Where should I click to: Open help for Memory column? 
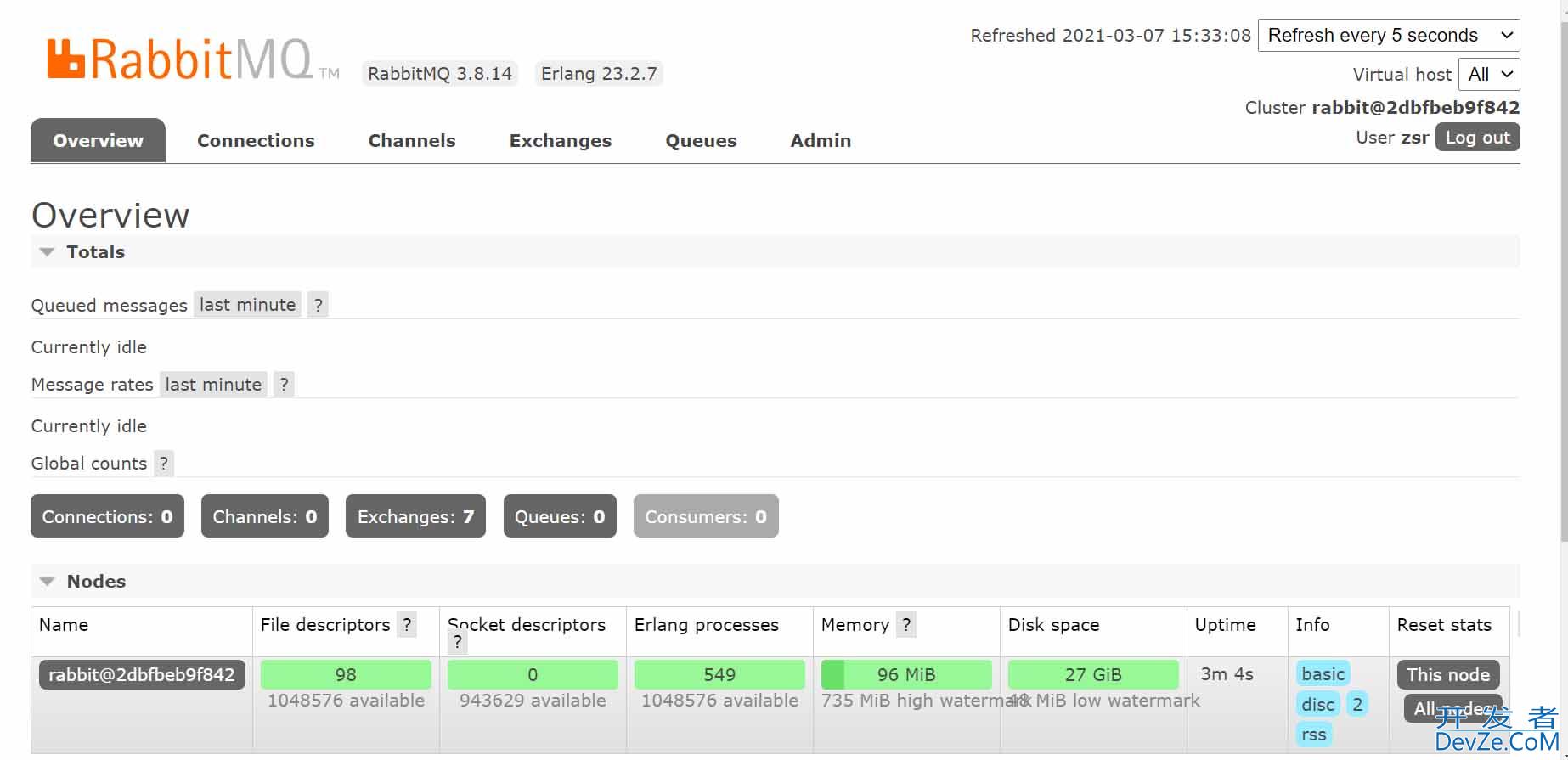pyautogui.click(x=906, y=625)
